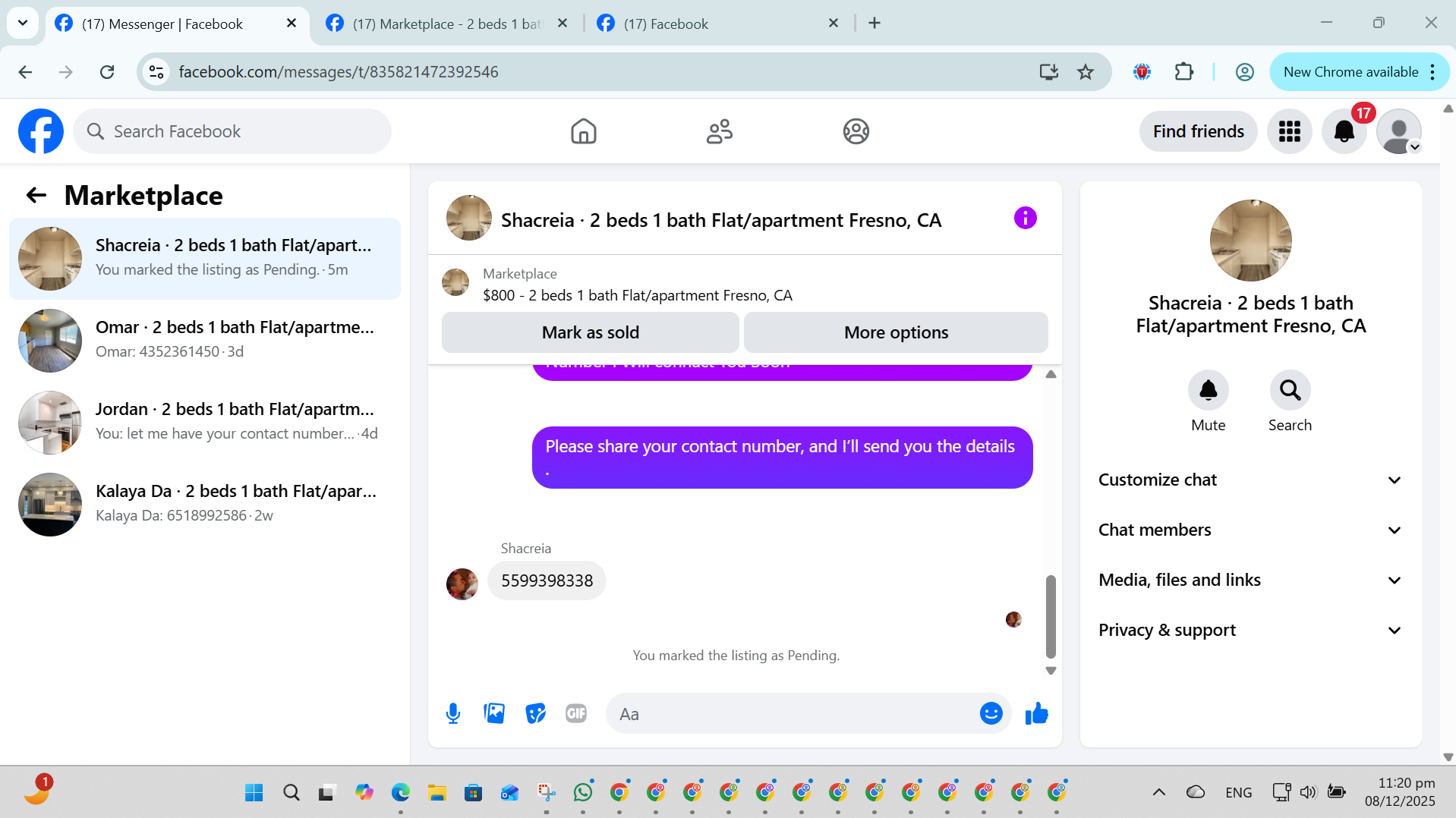Attach a photo with the image icon
This screenshot has height=818, width=1456.
point(494,713)
